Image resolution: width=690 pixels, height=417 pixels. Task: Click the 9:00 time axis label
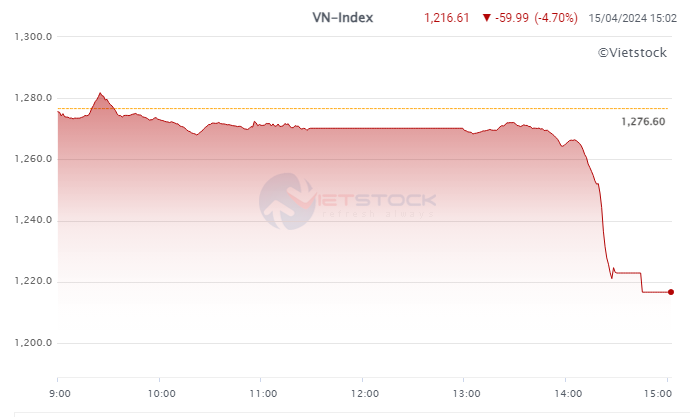pyautogui.click(x=59, y=394)
